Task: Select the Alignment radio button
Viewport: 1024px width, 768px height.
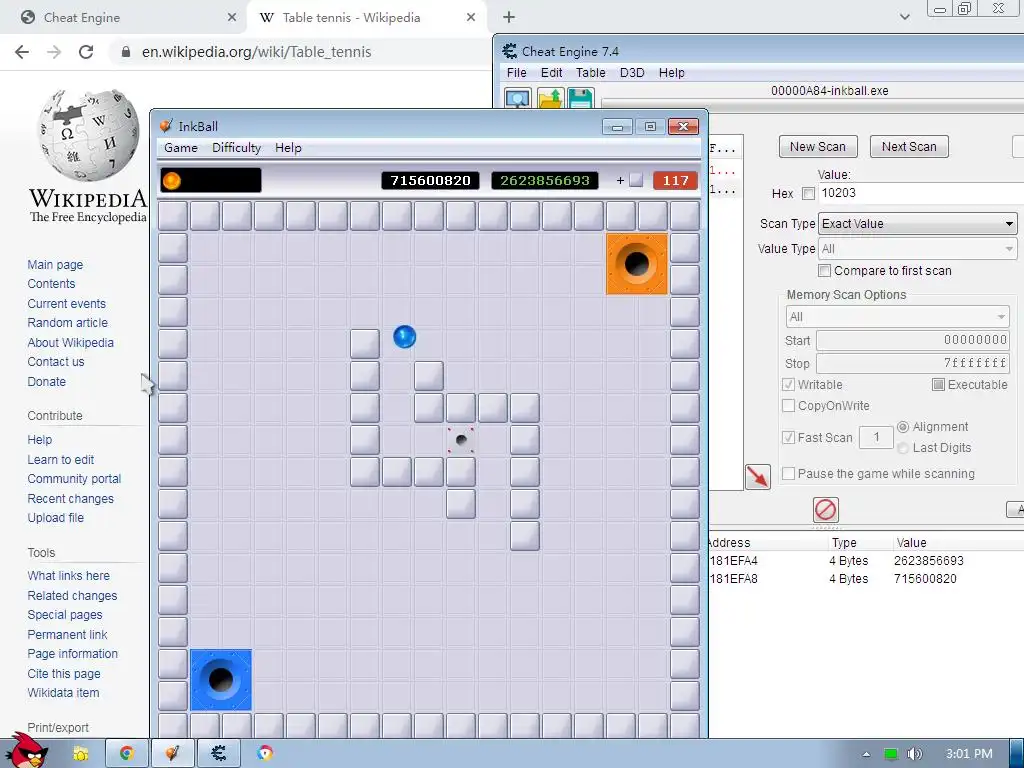Action: click(903, 427)
